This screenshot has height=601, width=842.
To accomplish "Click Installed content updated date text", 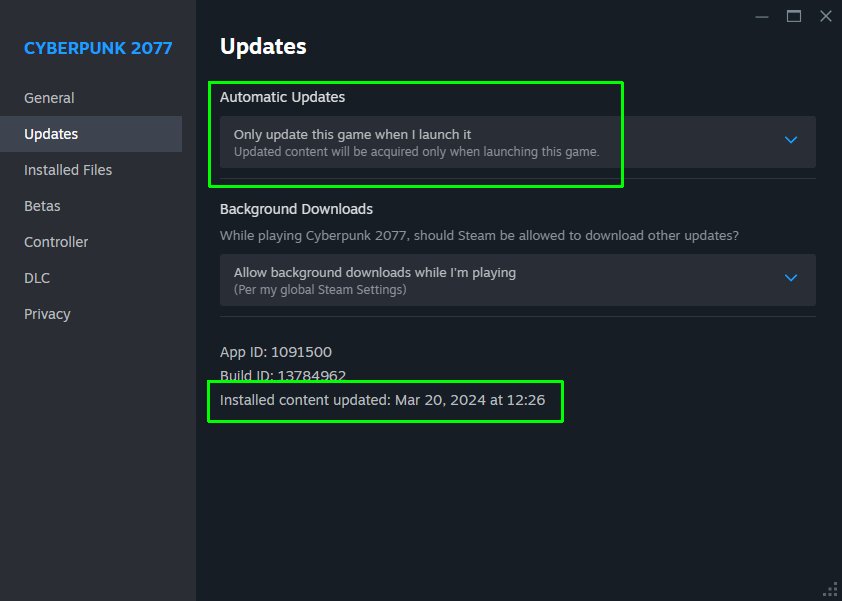I will (x=382, y=400).
